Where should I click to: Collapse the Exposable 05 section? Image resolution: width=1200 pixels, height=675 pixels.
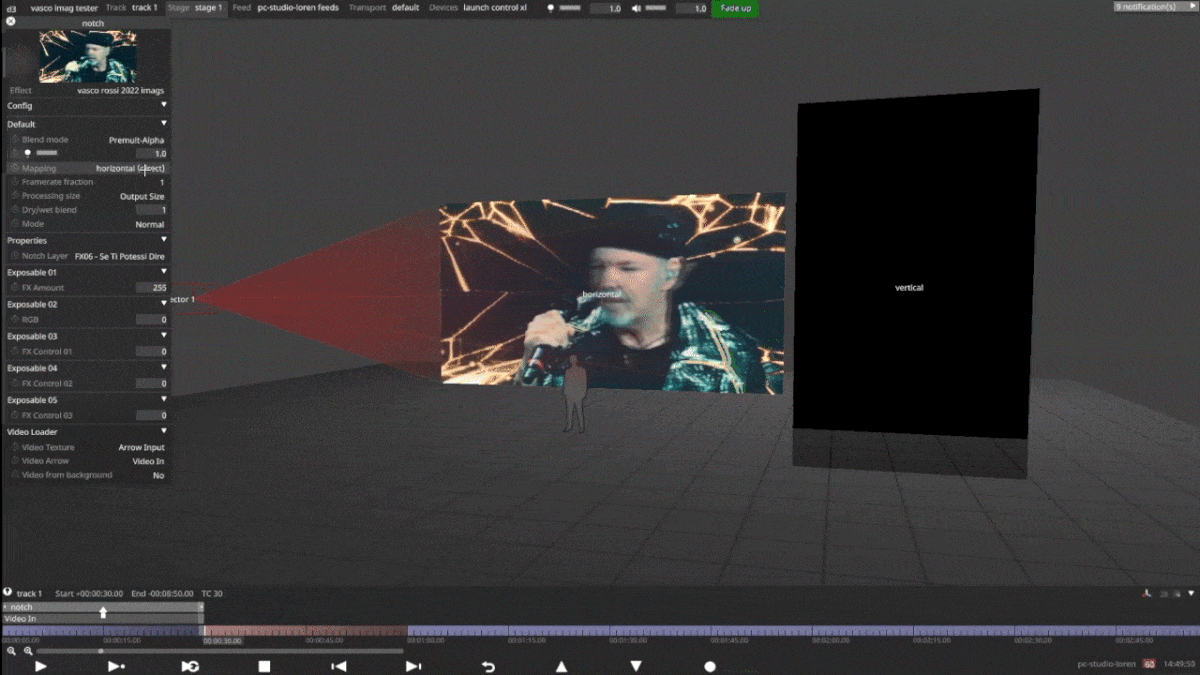coord(164,400)
